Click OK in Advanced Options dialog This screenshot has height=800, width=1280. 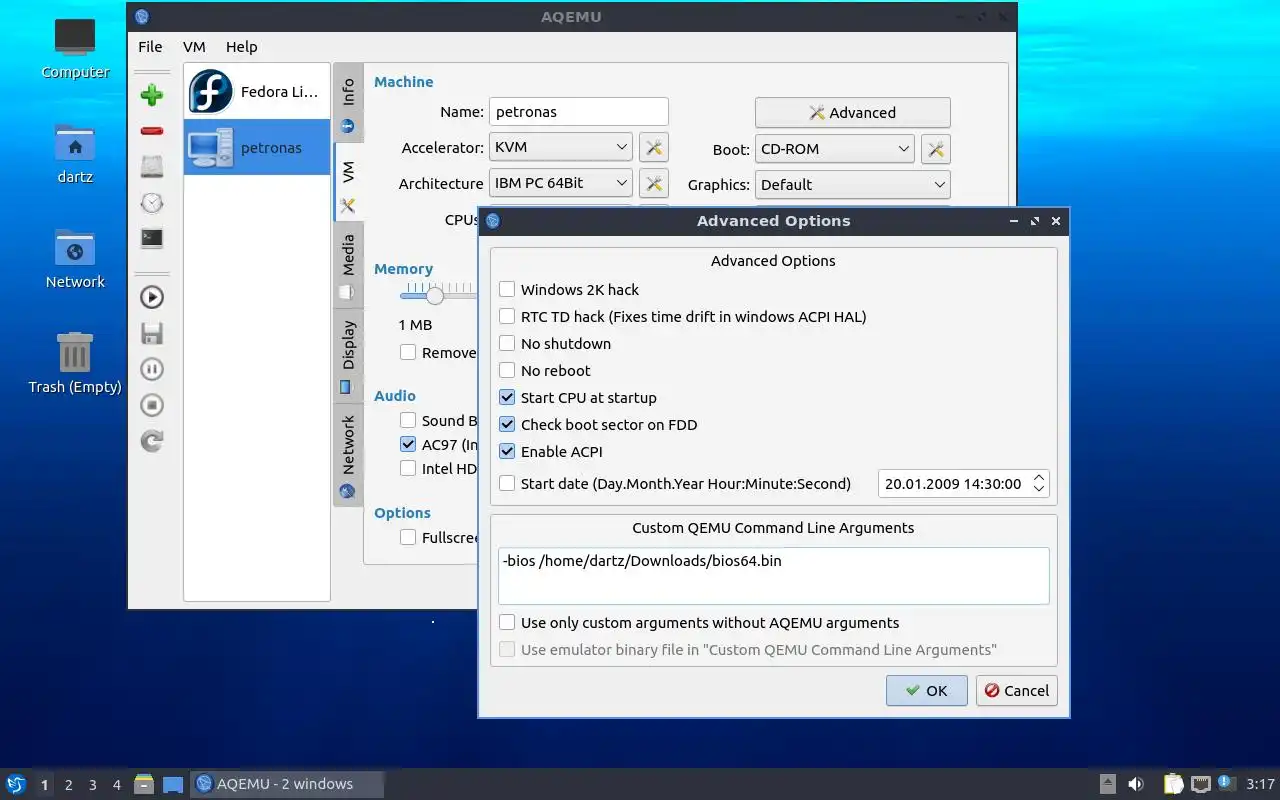coord(926,690)
